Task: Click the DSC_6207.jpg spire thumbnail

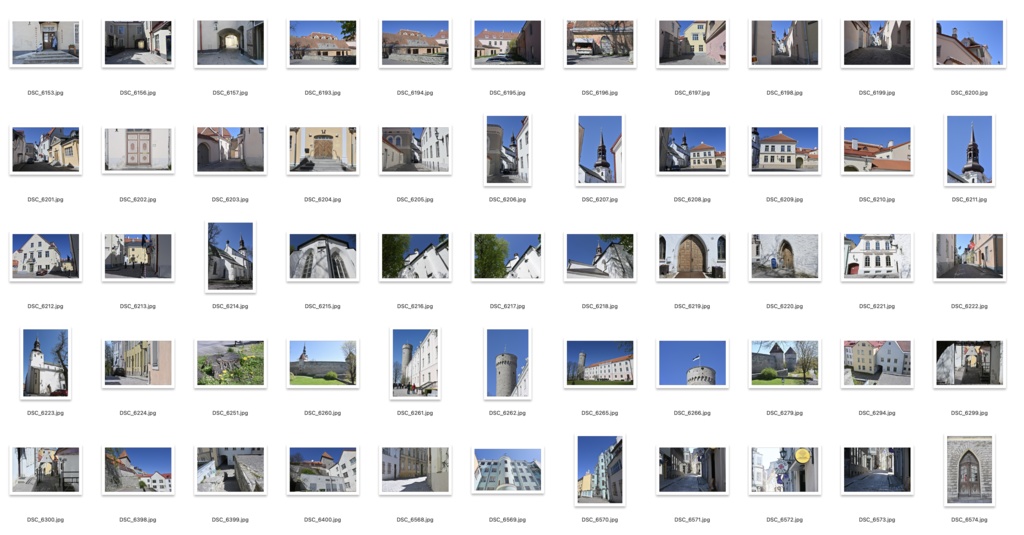Action: pyautogui.click(x=600, y=150)
